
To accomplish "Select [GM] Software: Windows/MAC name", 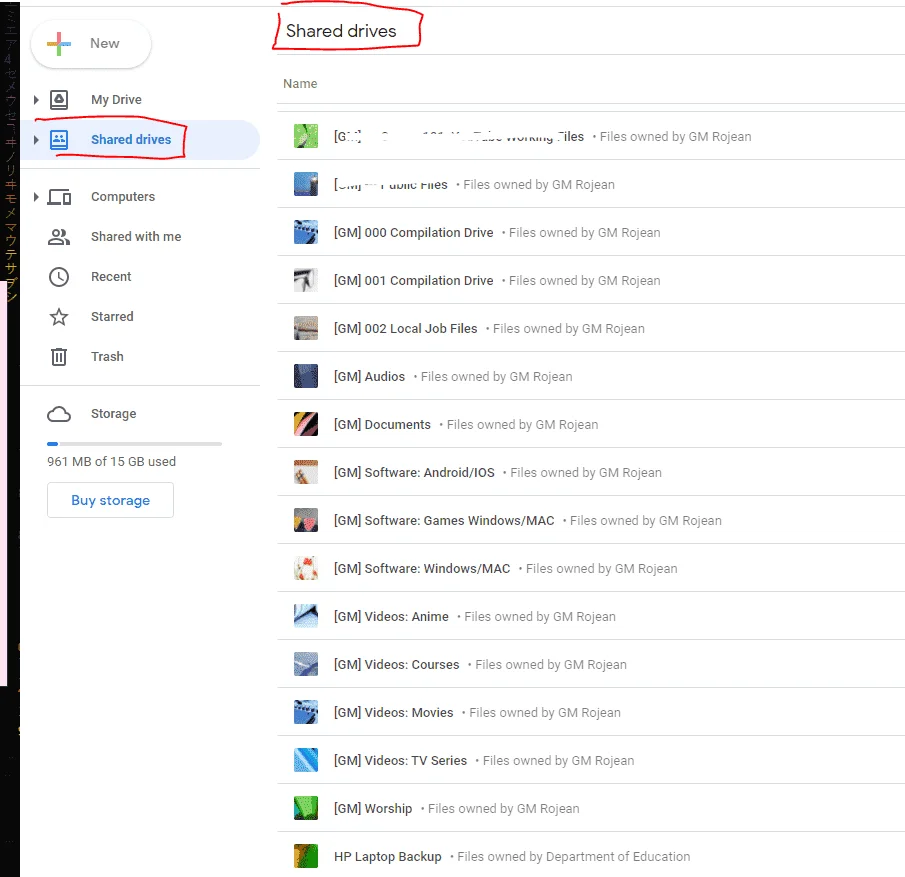I will click(422, 568).
